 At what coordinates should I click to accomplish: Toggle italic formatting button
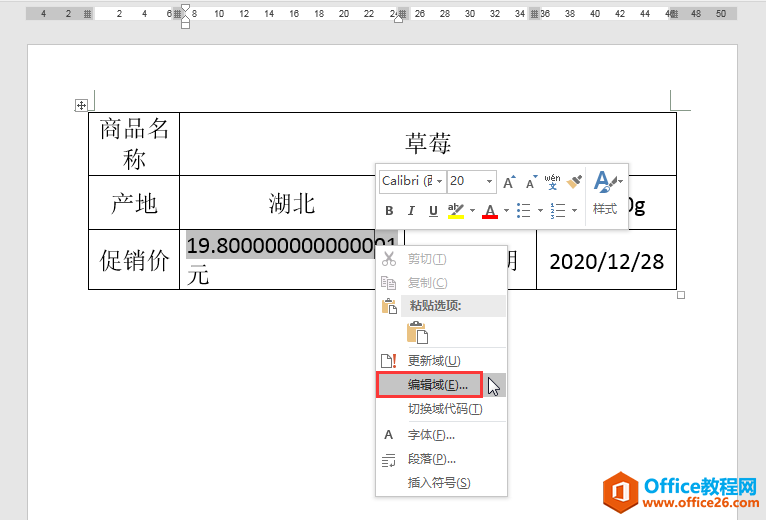(x=411, y=211)
